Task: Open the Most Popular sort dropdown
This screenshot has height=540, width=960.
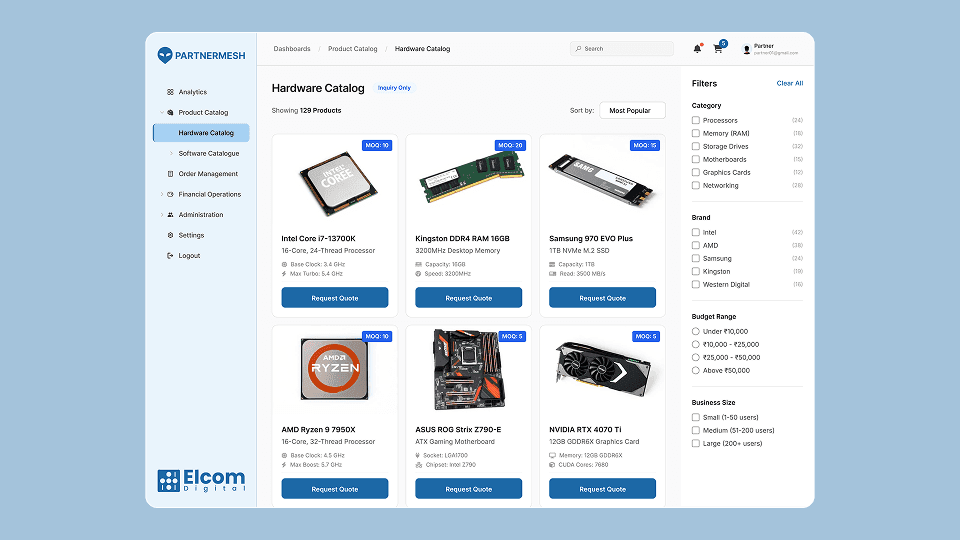Action: [x=631, y=111]
